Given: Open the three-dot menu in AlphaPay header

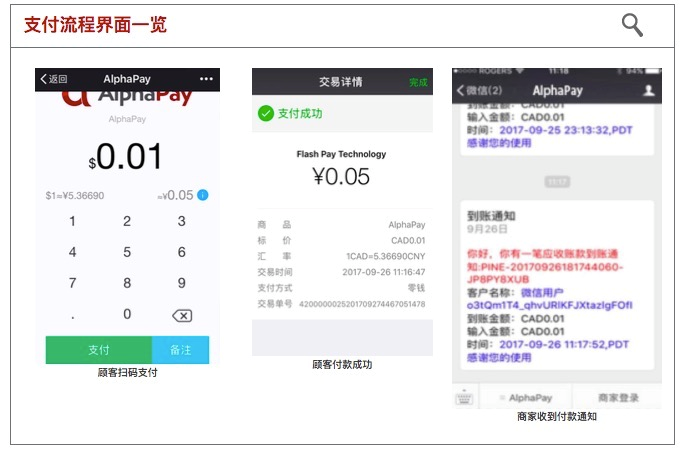Looking at the screenshot, I should 206,79.
